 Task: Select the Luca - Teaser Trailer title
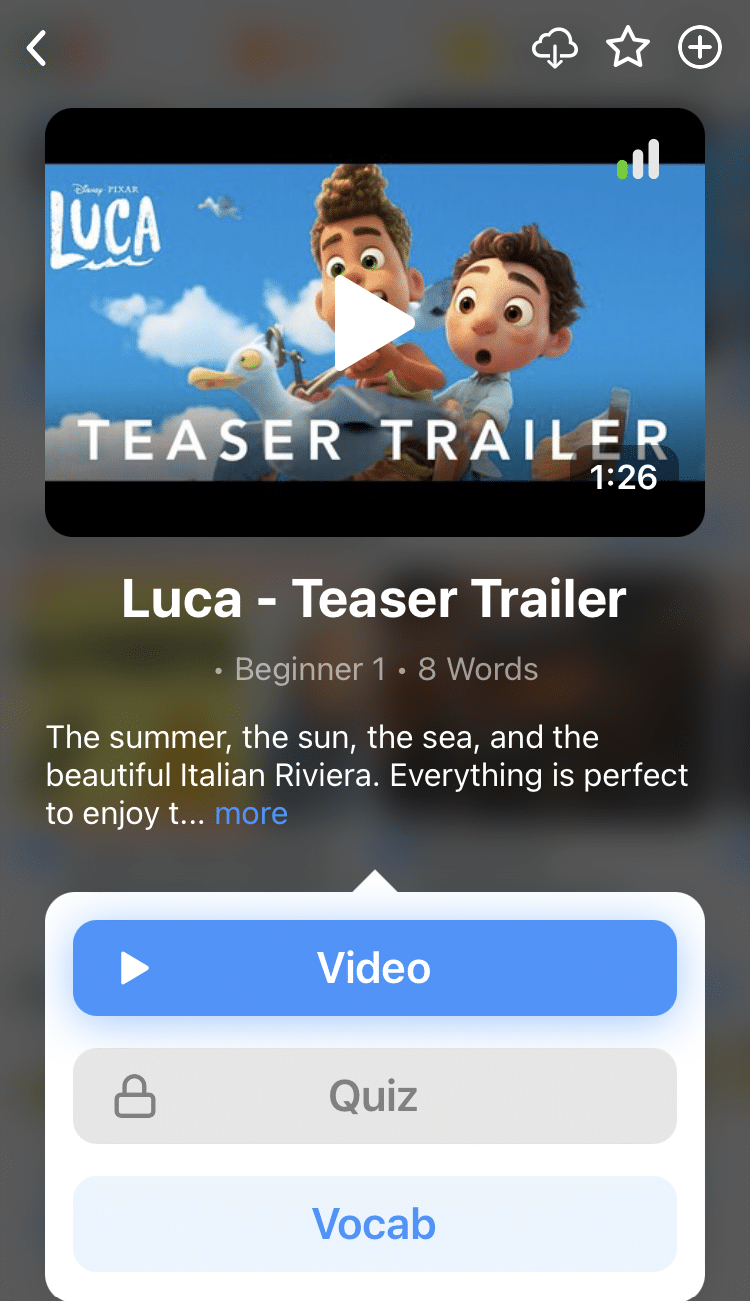point(374,598)
